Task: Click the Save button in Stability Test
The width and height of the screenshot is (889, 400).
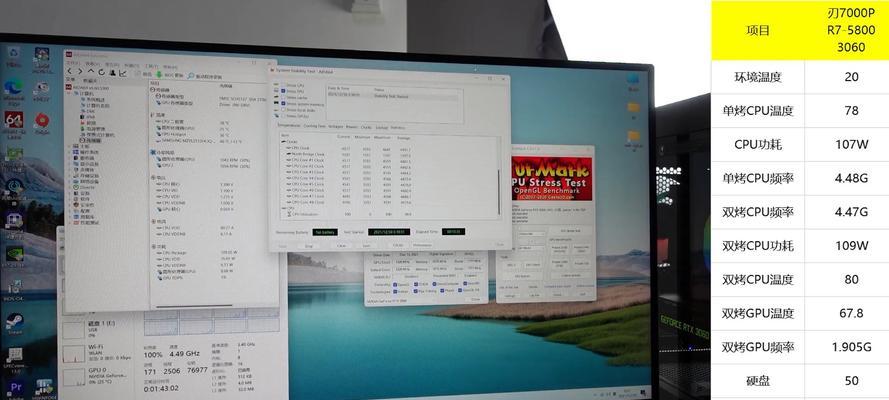Action: click(367, 246)
